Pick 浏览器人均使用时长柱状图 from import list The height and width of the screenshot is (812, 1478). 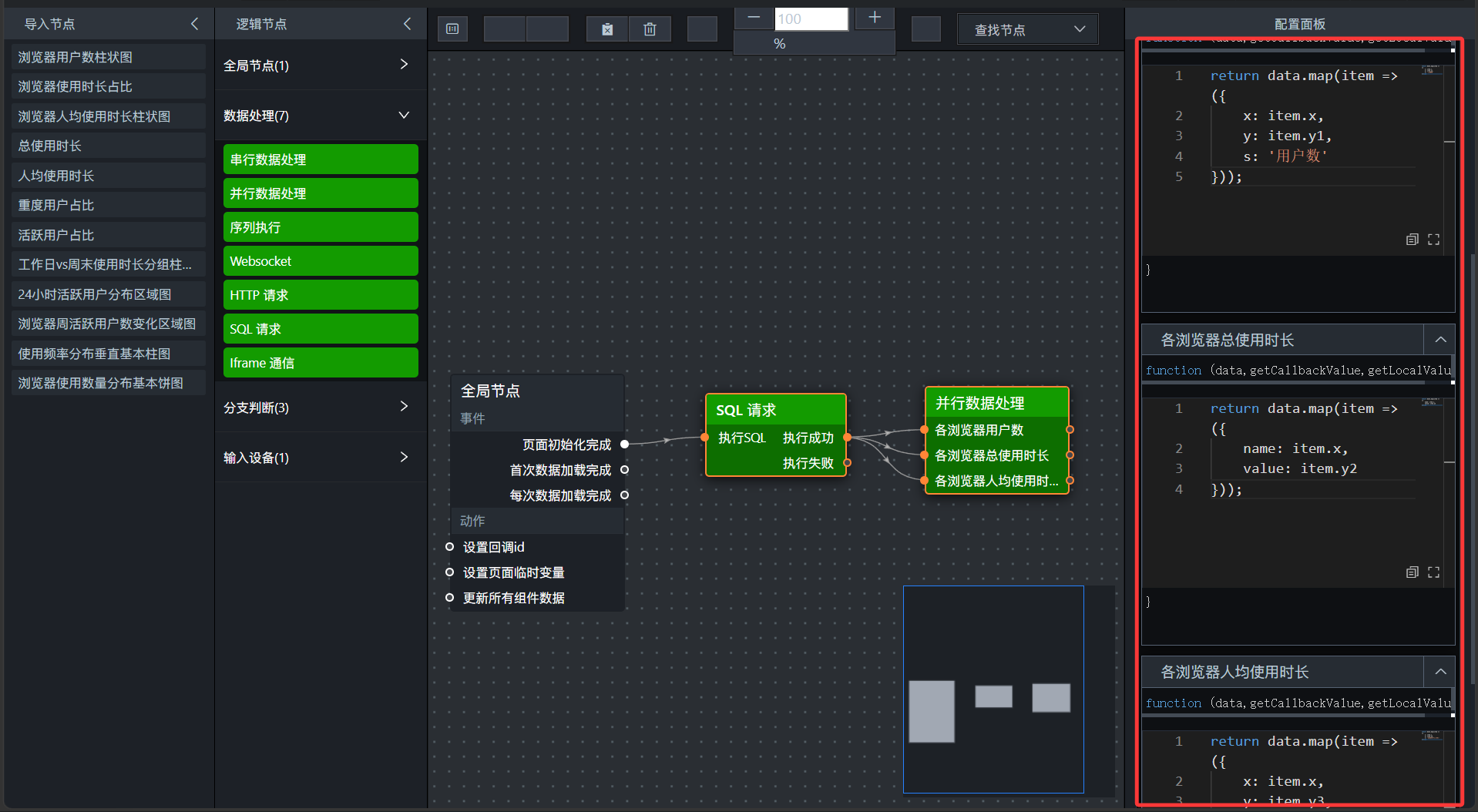tap(109, 116)
